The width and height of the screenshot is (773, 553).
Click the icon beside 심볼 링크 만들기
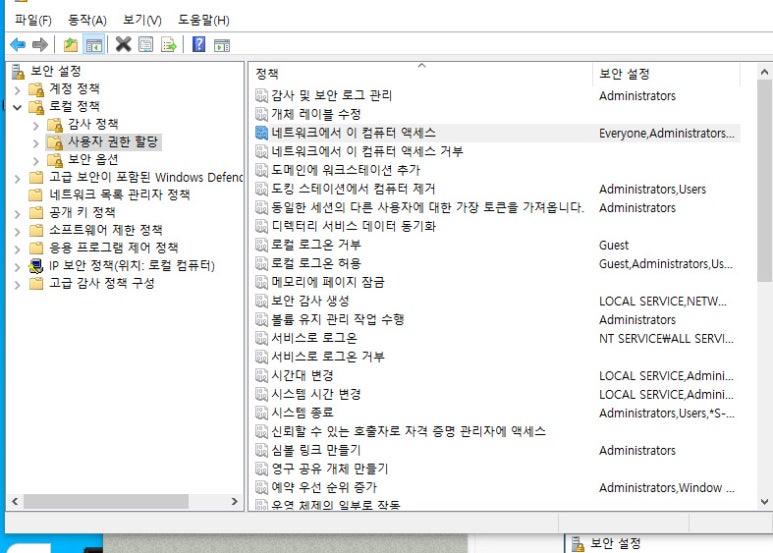(x=261, y=450)
